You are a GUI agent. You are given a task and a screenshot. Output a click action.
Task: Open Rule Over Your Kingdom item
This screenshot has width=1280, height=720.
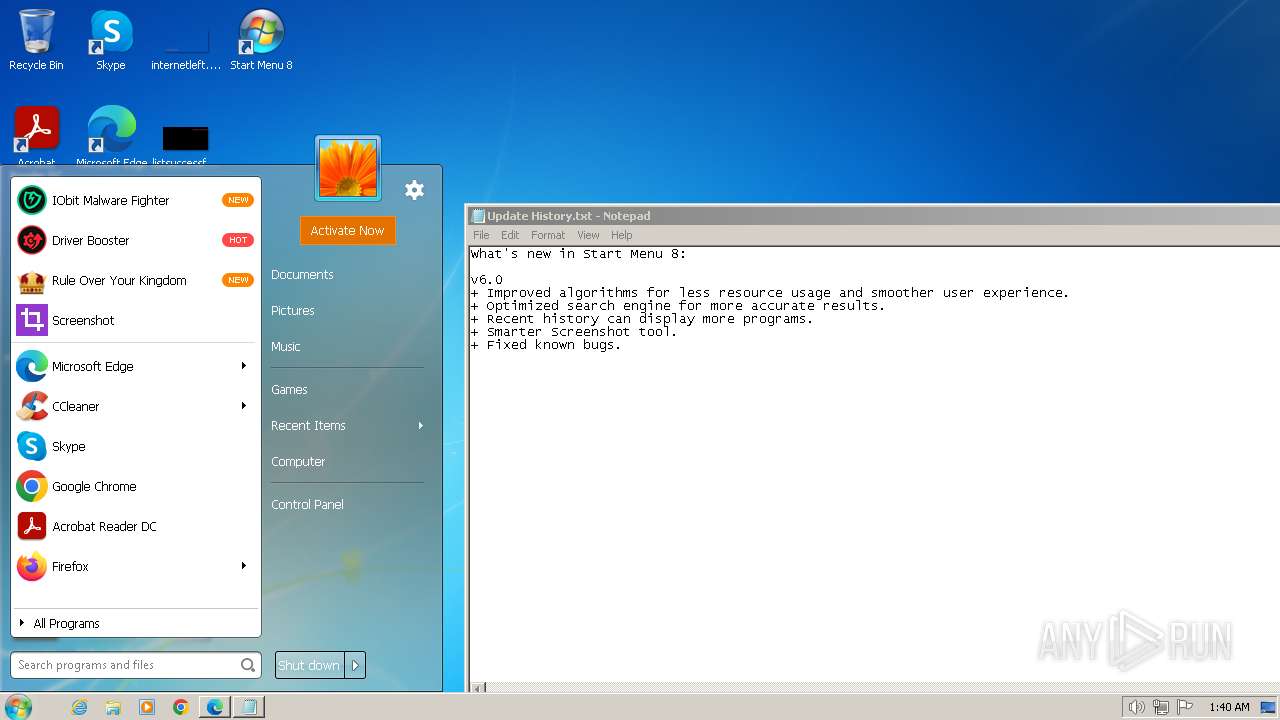(x=135, y=280)
